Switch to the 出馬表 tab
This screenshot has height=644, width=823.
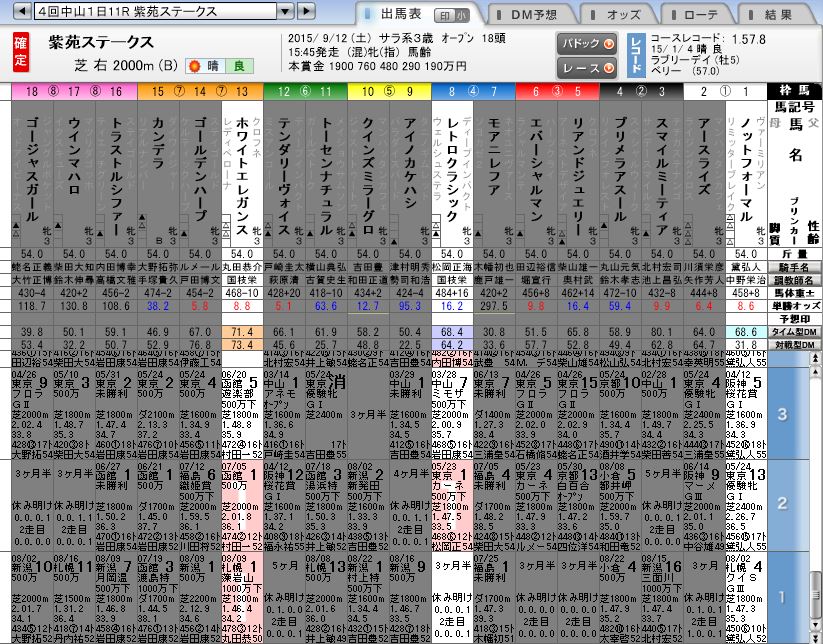pyautogui.click(x=401, y=14)
